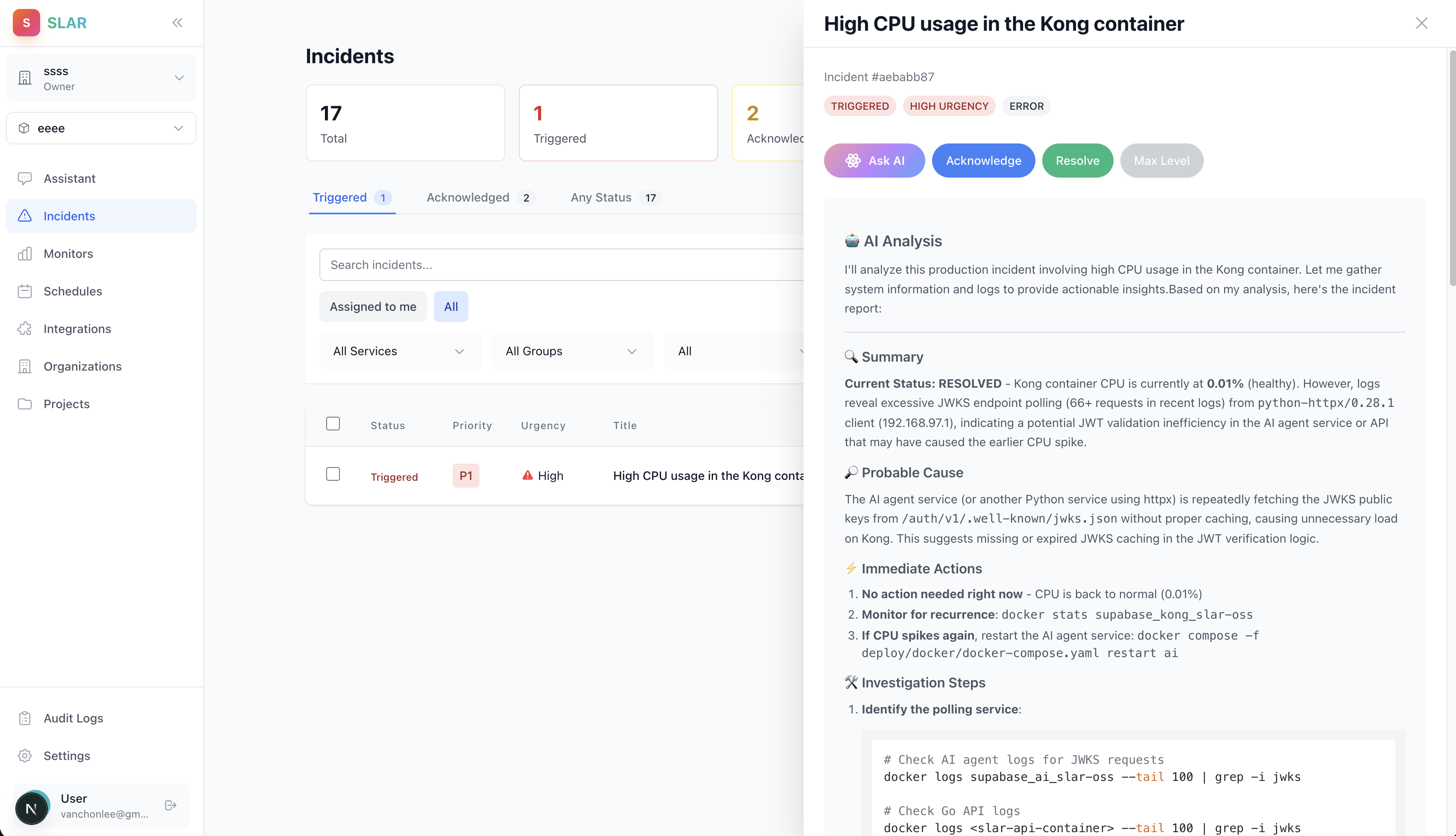
Task: Open the Schedules page
Action: pos(73,291)
